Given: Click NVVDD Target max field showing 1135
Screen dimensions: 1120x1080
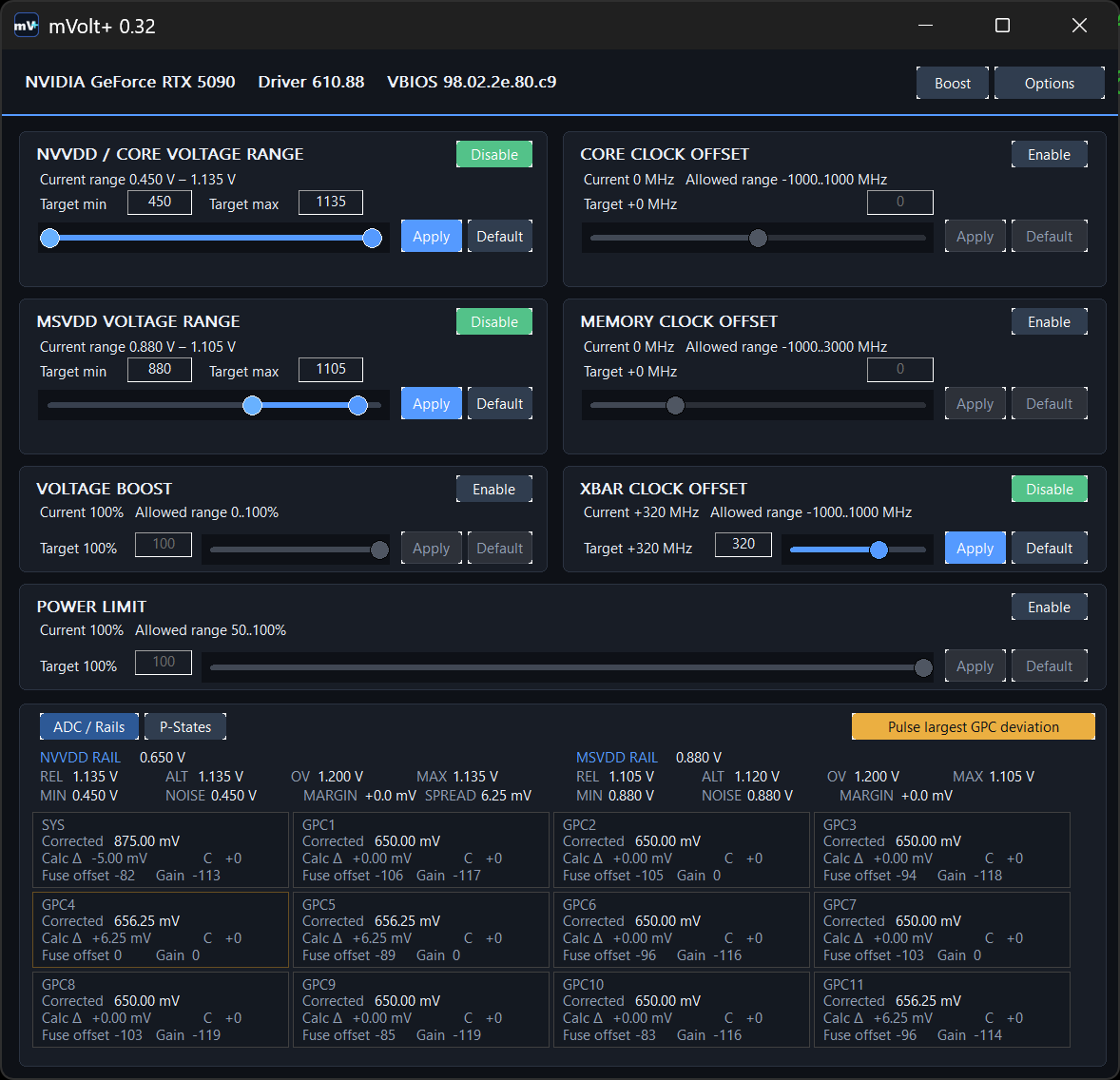Looking at the screenshot, I should tap(331, 202).
